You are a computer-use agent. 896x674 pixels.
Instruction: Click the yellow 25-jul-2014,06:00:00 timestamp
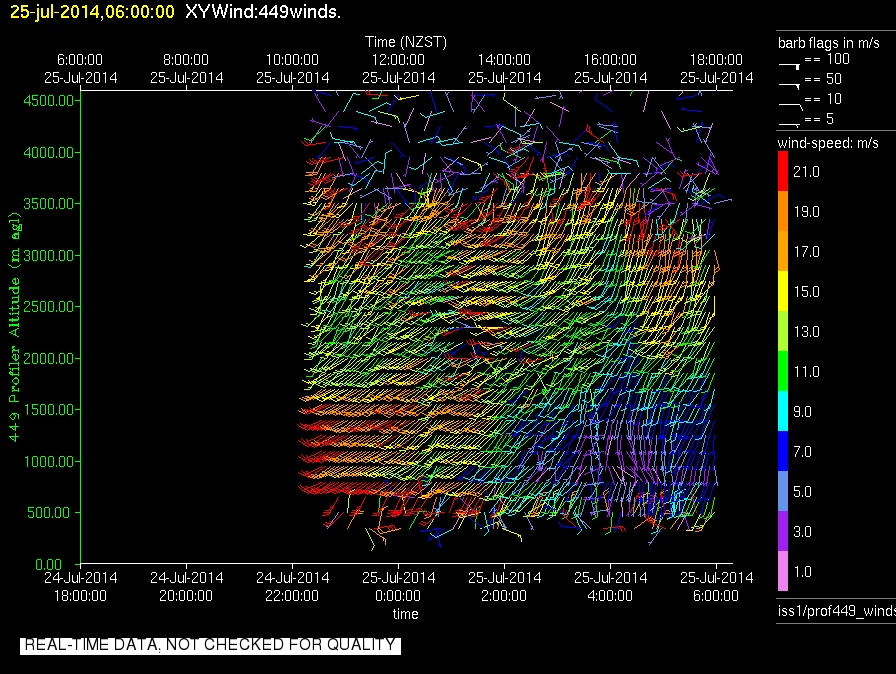(93, 11)
